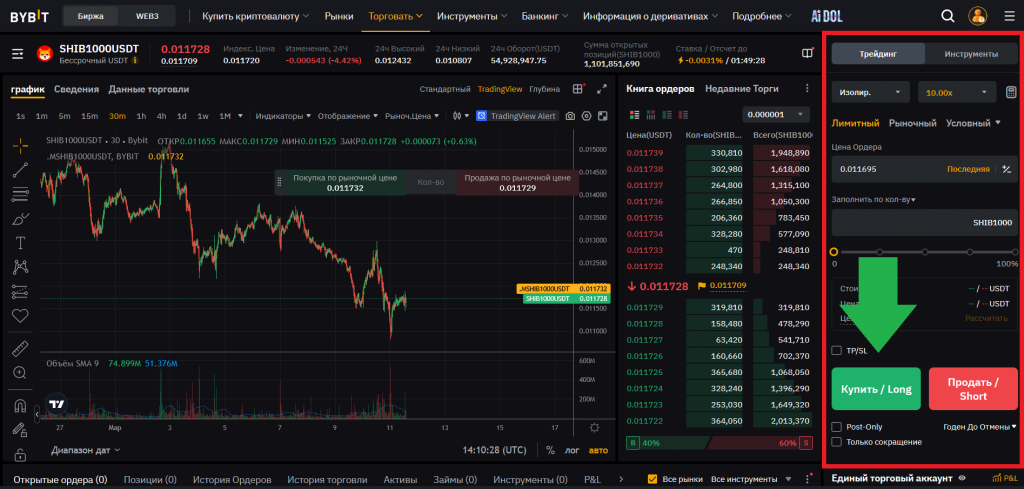
Task: Open the 10.00x leverage dropdown
Action: (x=957, y=92)
